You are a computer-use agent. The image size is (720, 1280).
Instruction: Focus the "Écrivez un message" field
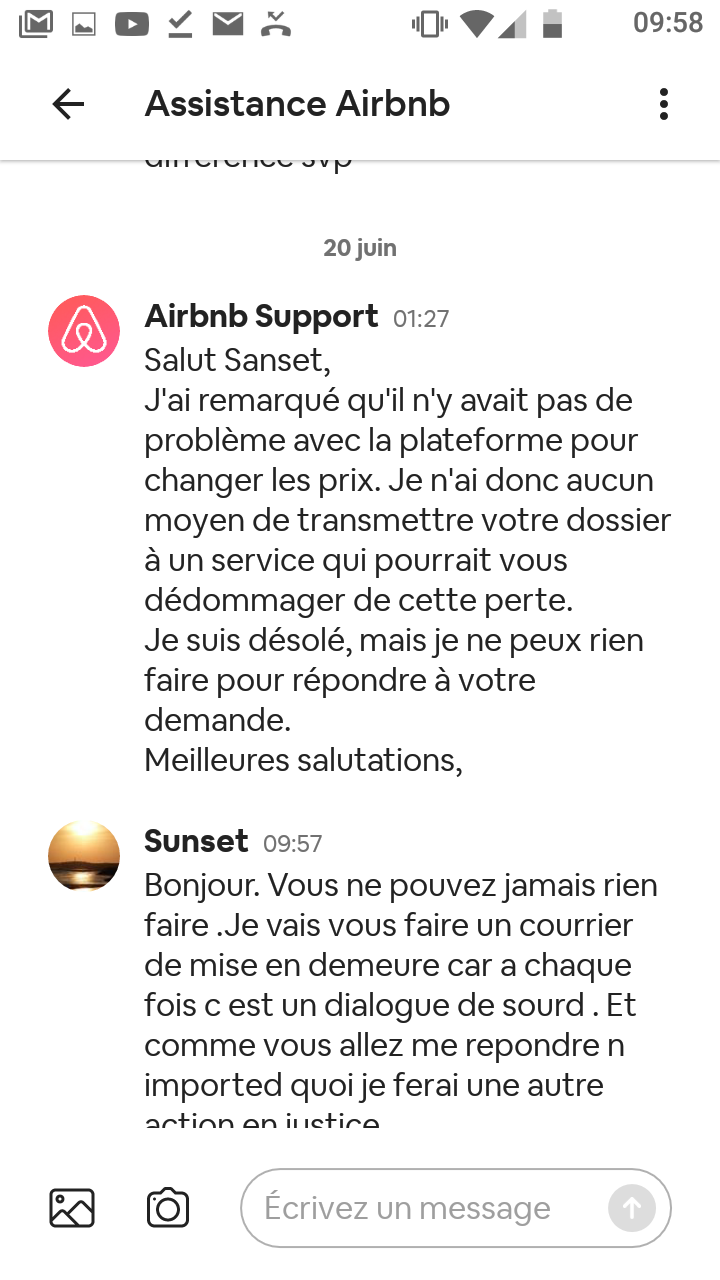(420, 1208)
